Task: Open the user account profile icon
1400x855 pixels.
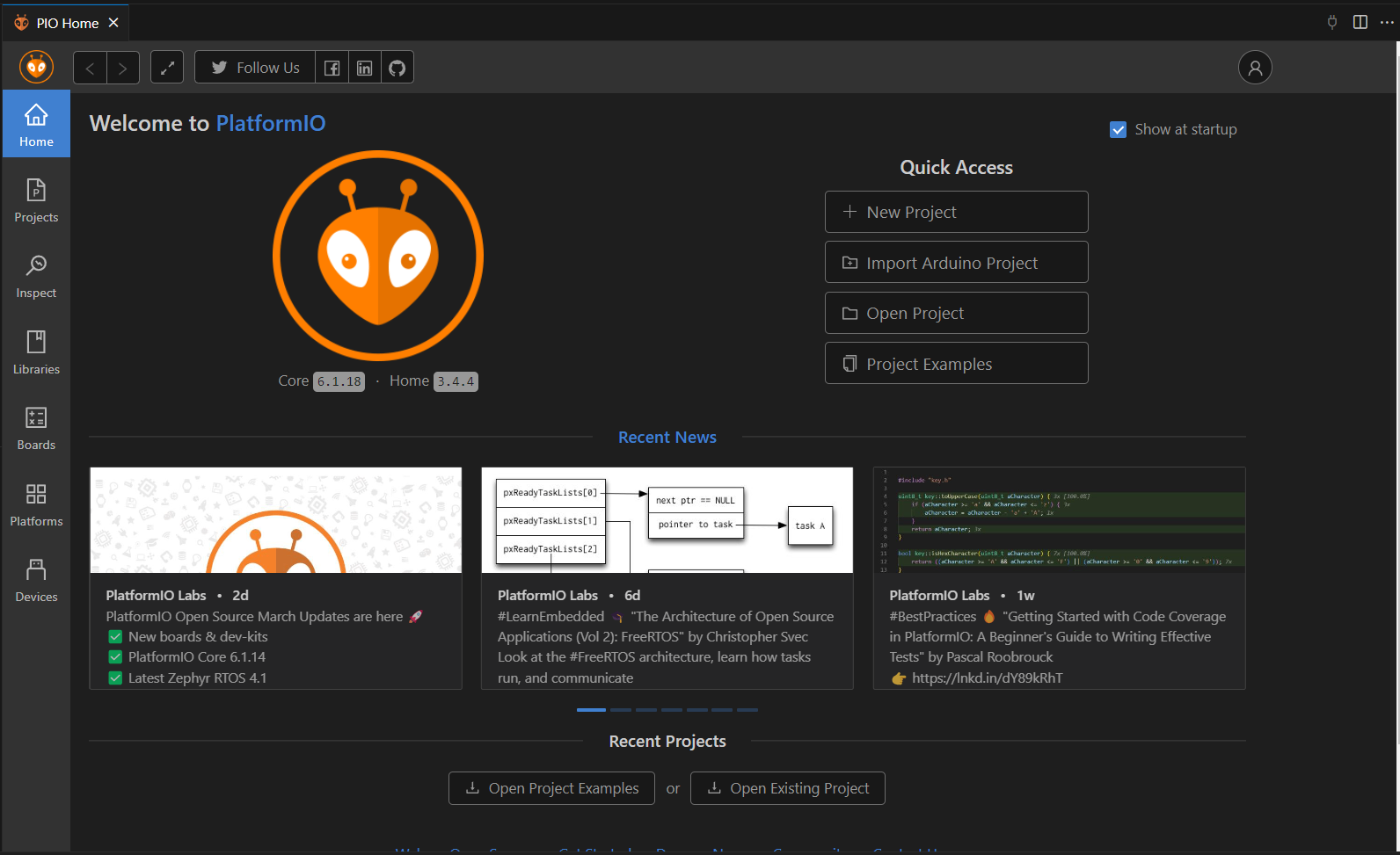Action: (x=1255, y=68)
